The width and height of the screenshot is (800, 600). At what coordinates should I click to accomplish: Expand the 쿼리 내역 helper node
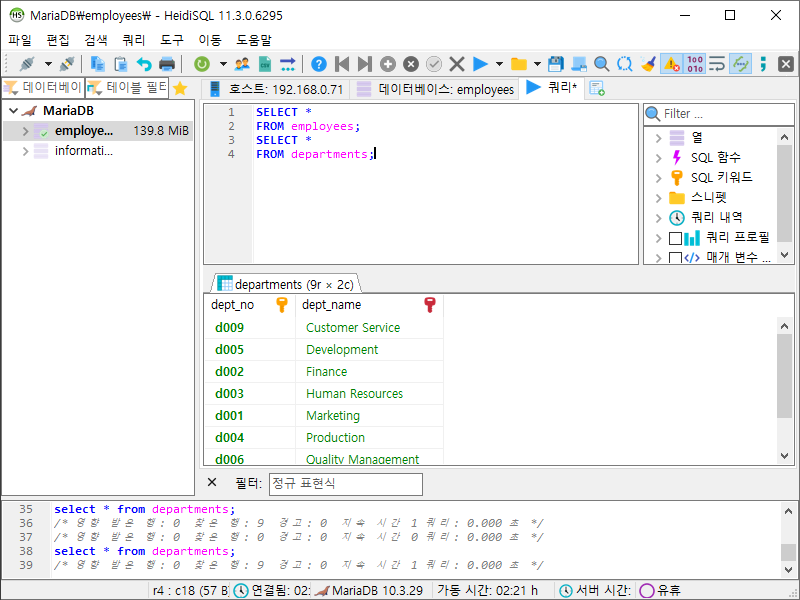coord(658,218)
